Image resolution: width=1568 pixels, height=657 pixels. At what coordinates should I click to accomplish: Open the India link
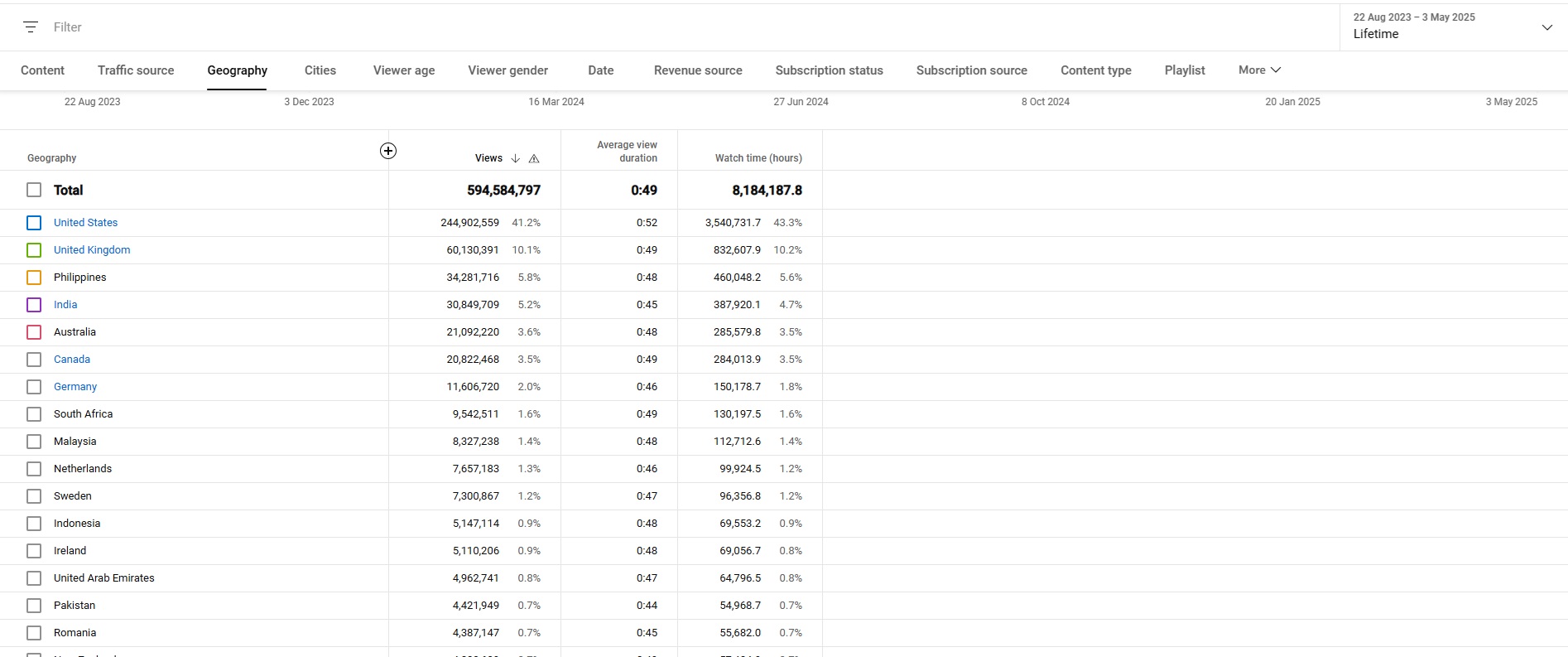[x=65, y=305]
